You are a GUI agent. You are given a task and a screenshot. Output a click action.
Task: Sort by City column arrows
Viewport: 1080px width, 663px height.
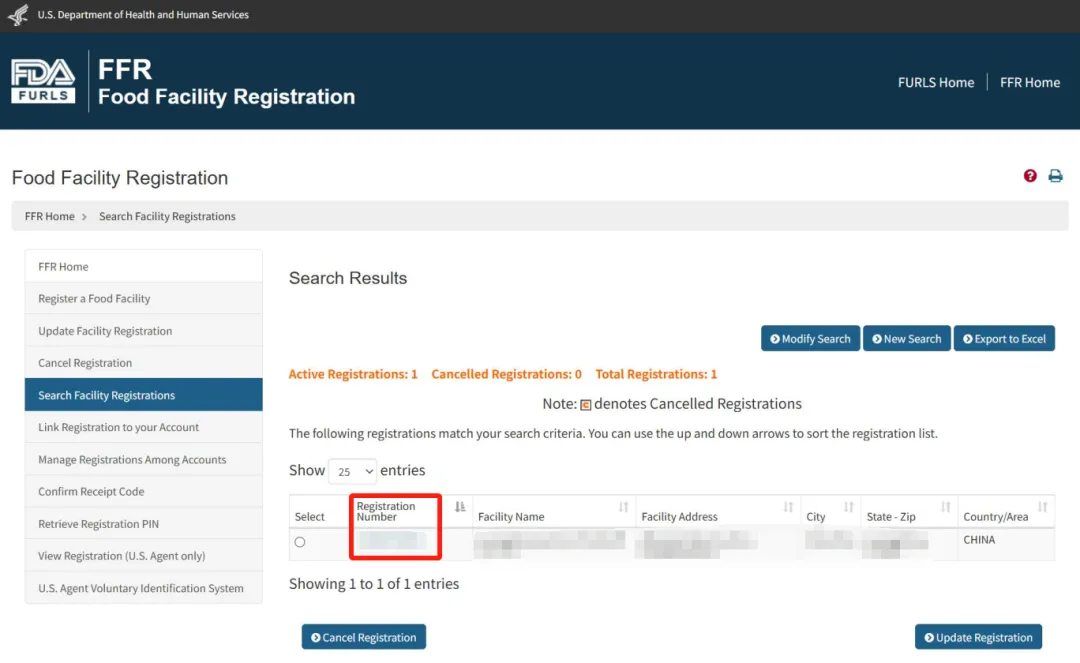click(x=849, y=507)
